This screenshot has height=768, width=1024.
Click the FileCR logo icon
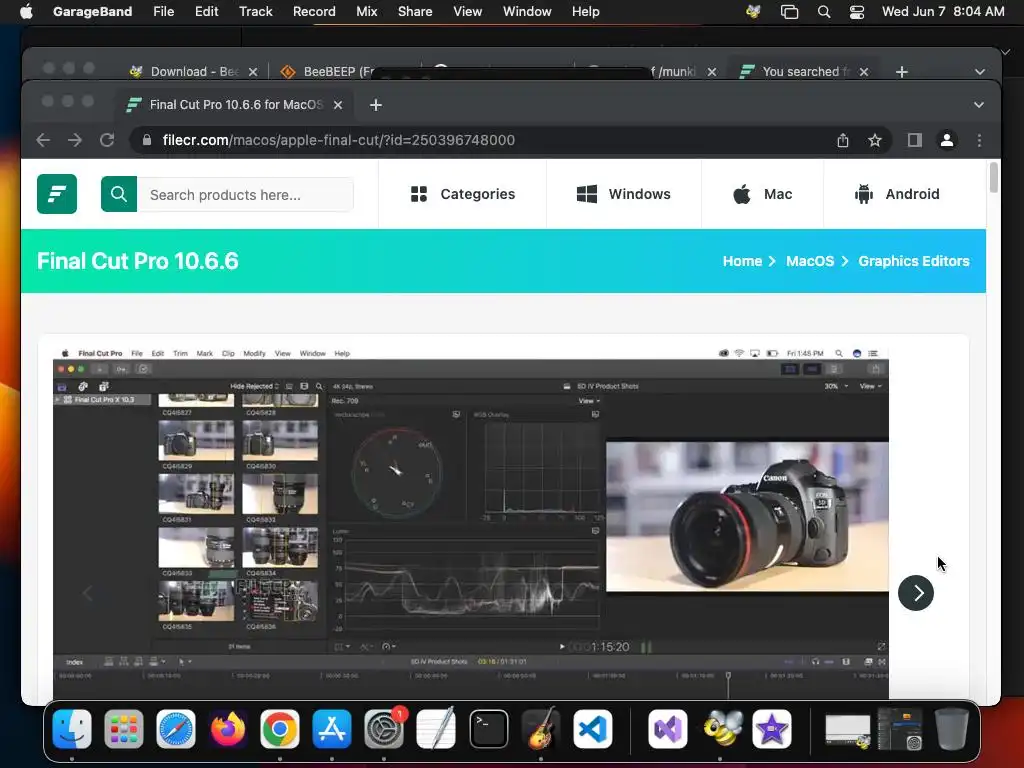[x=57, y=194]
